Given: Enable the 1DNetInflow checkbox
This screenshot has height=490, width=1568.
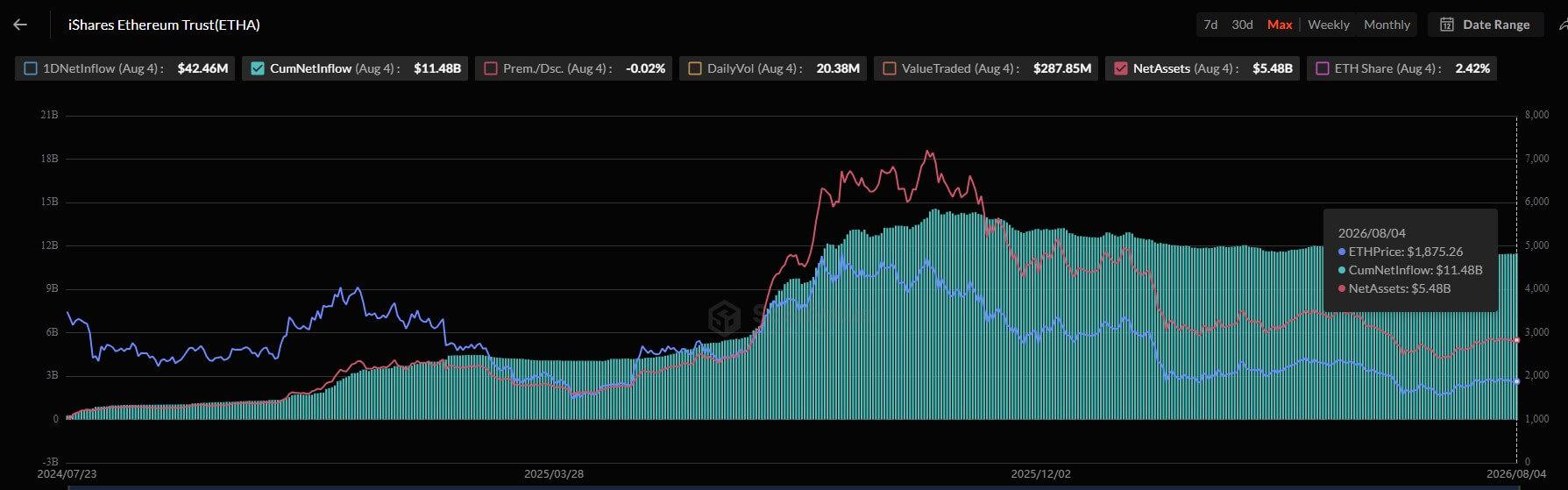Looking at the screenshot, I should [x=31, y=68].
